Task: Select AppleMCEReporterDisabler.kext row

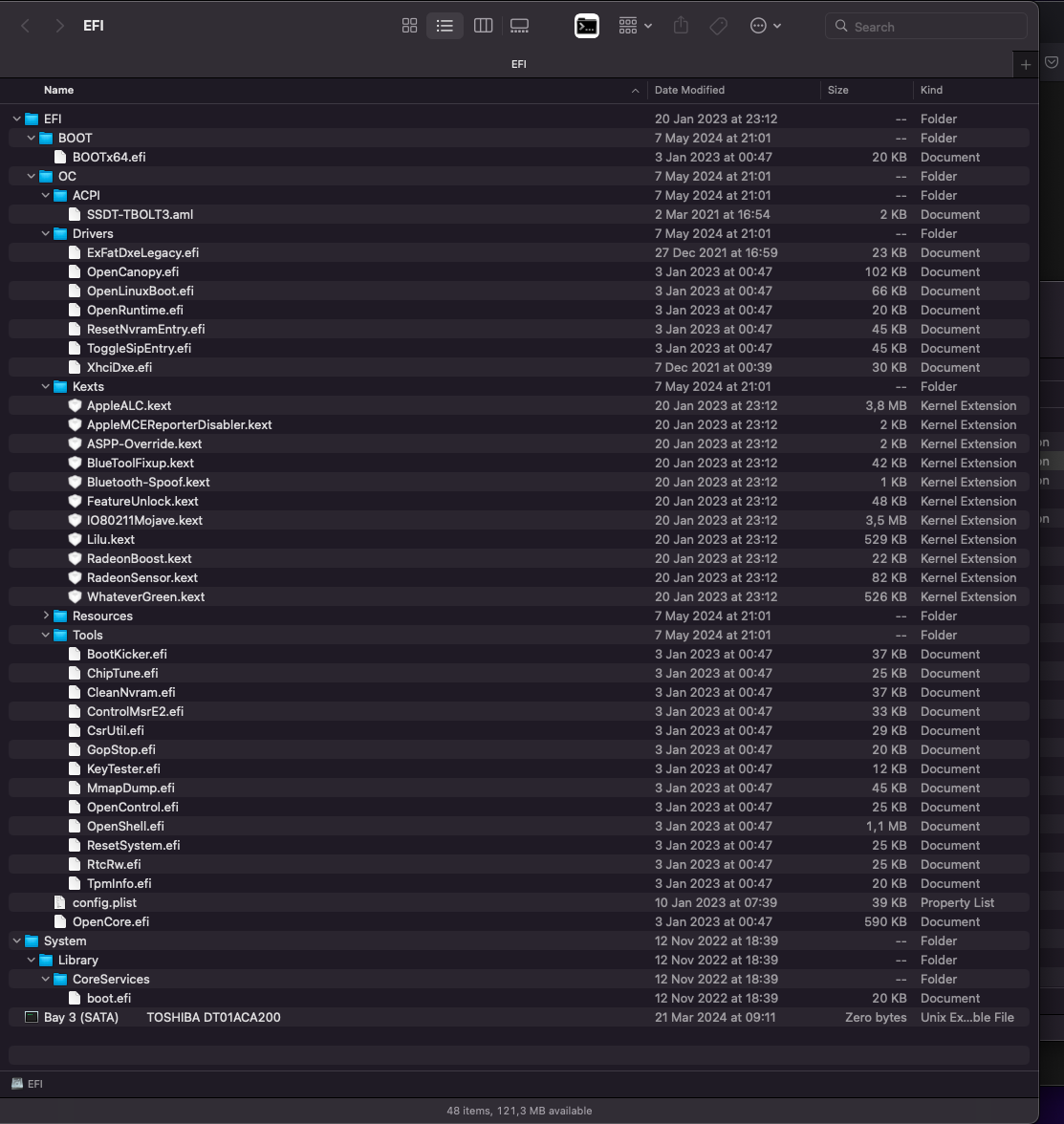Action: pos(519,424)
